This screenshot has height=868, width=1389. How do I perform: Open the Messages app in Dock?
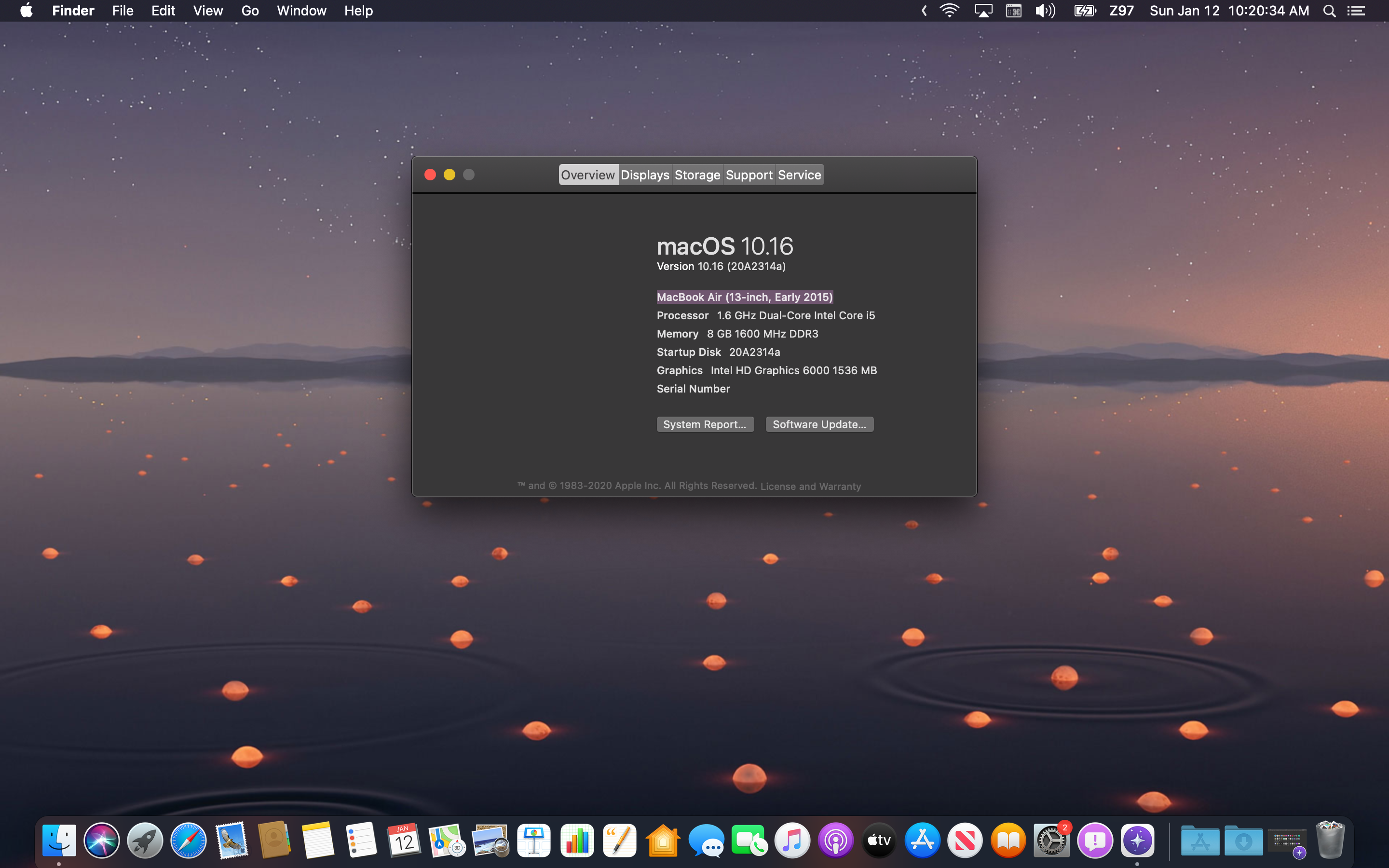pos(706,841)
